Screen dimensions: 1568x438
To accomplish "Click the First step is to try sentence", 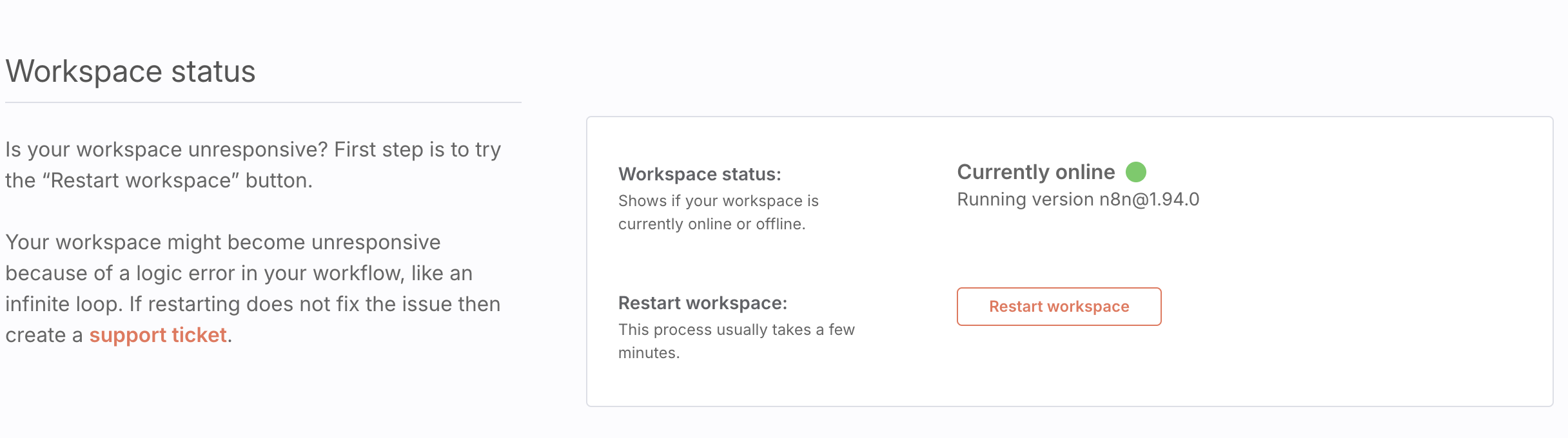I will click(417, 149).
